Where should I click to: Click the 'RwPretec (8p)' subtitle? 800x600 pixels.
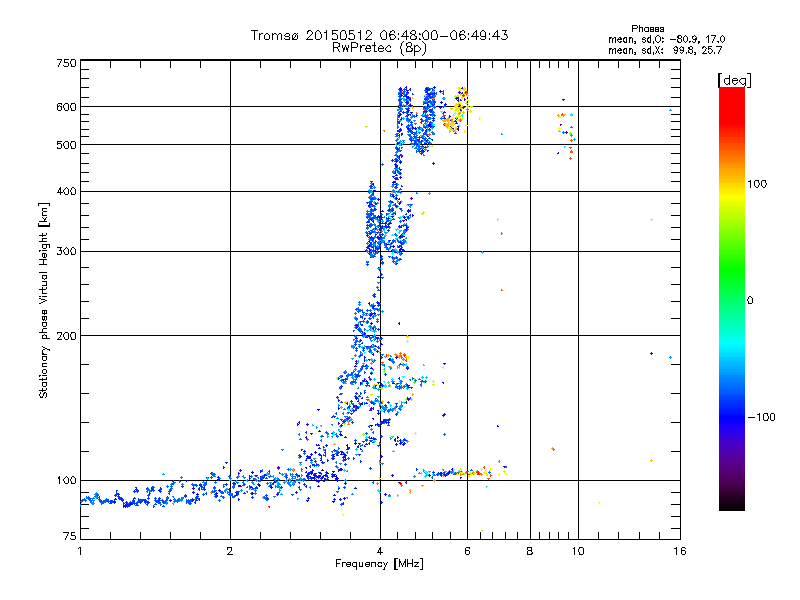pos(379,48)
